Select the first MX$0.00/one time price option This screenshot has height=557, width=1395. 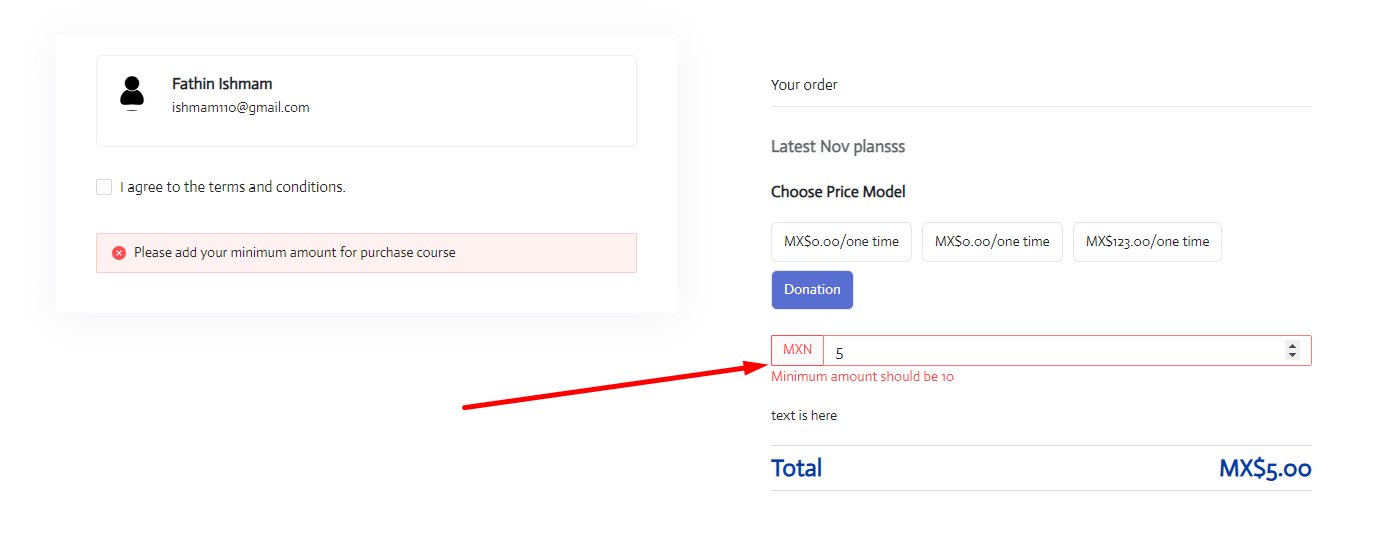coord(841,242)
